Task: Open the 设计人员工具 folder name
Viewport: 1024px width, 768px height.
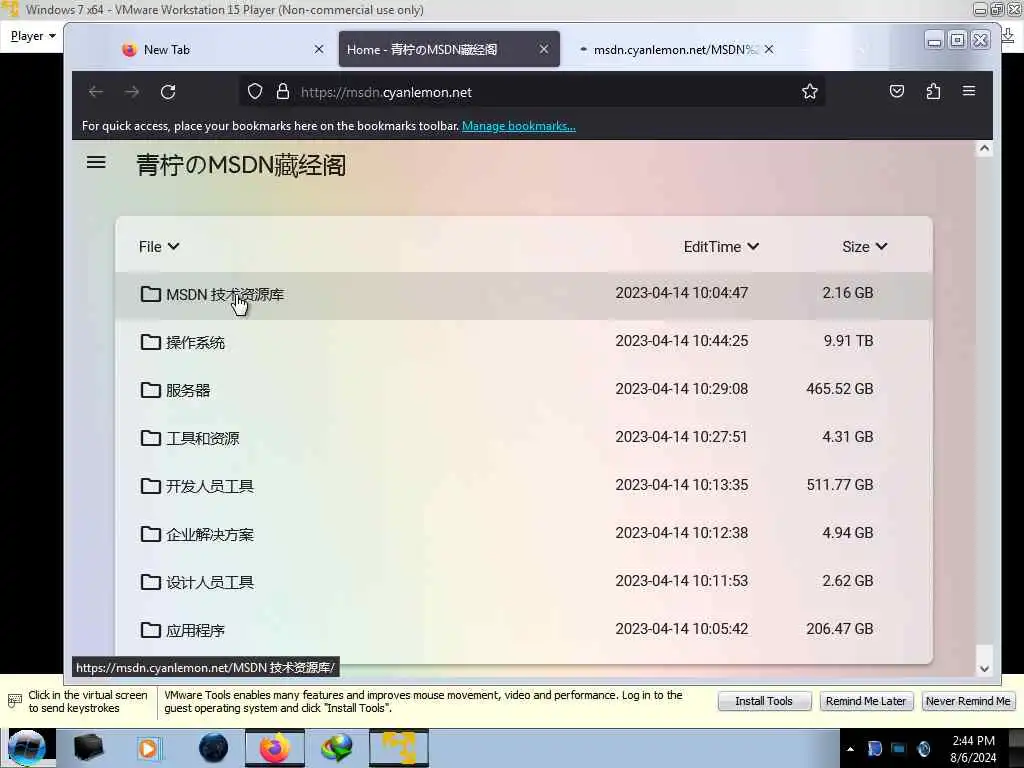Action: pos(210,583)
